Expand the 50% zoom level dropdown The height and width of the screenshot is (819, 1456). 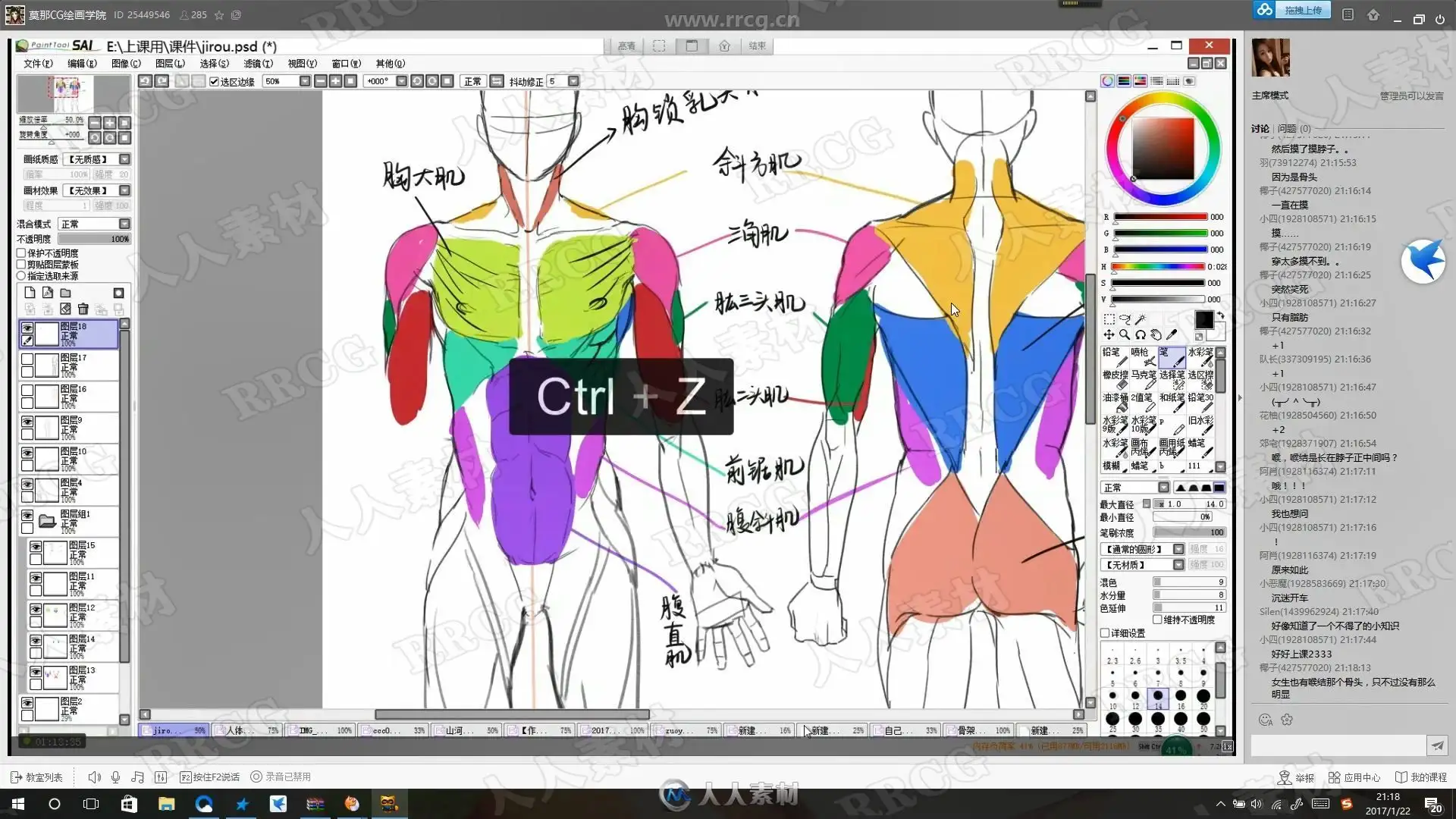click(x=305, y=81)
